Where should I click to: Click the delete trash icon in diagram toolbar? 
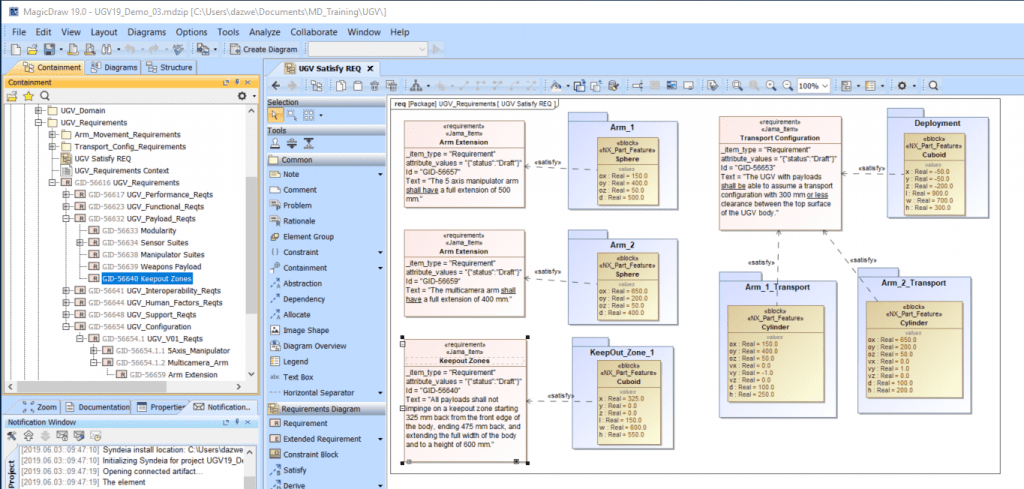(x=372, y=87)
